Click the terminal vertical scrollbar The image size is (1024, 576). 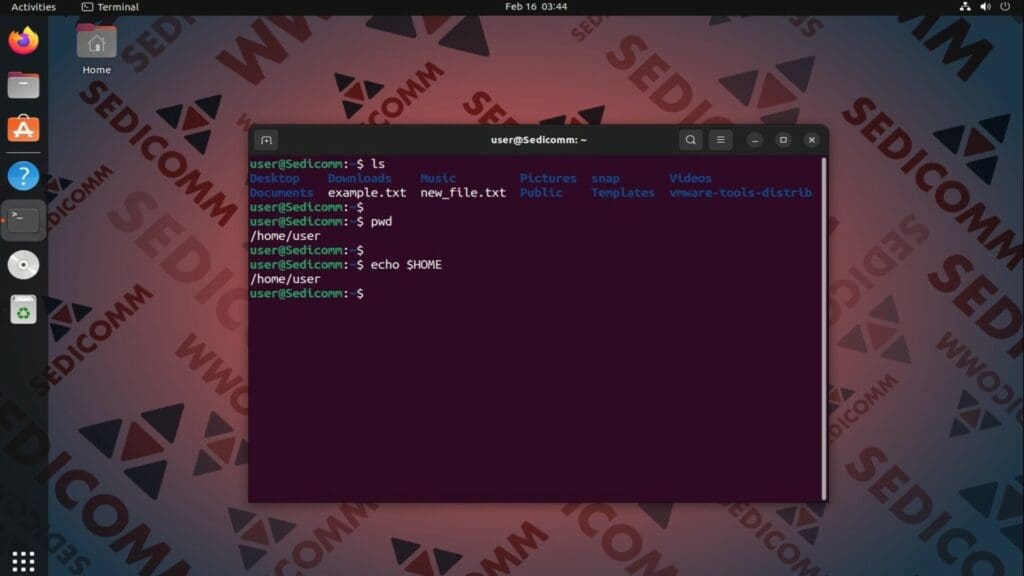pos(824,328)
